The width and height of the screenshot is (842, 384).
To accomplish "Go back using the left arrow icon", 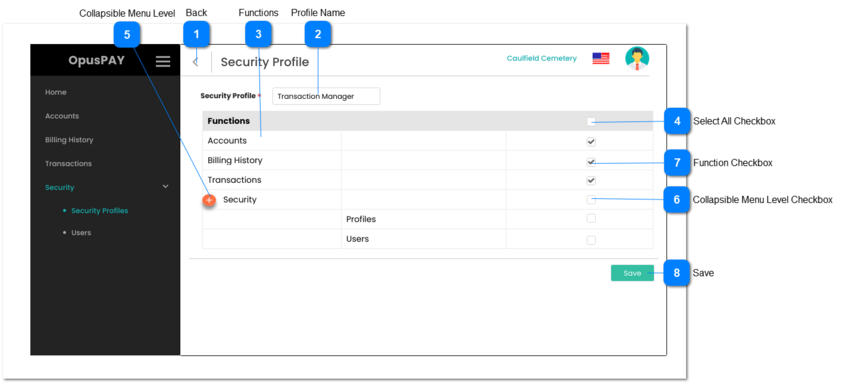I will coord(195,62).
